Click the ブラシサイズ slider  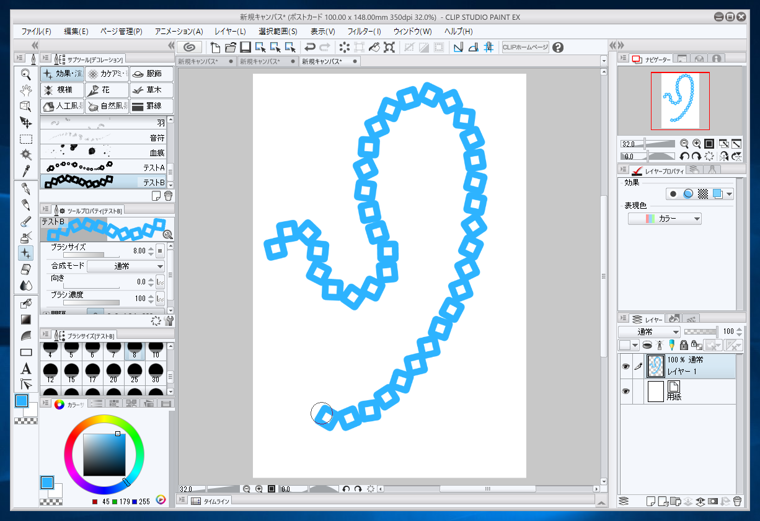(91, 254)
